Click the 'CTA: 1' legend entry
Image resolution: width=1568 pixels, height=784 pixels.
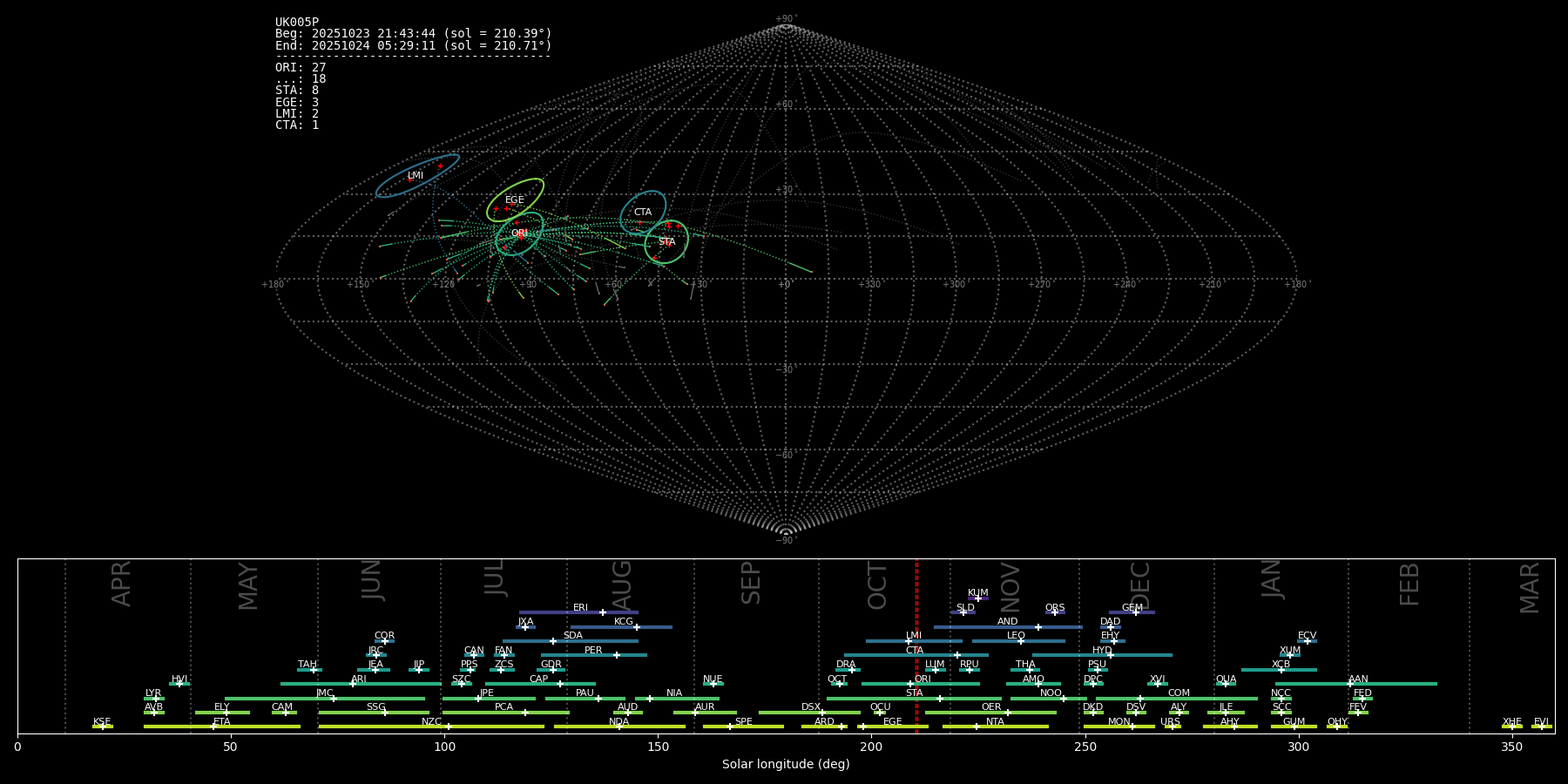(x=297, y=125)
